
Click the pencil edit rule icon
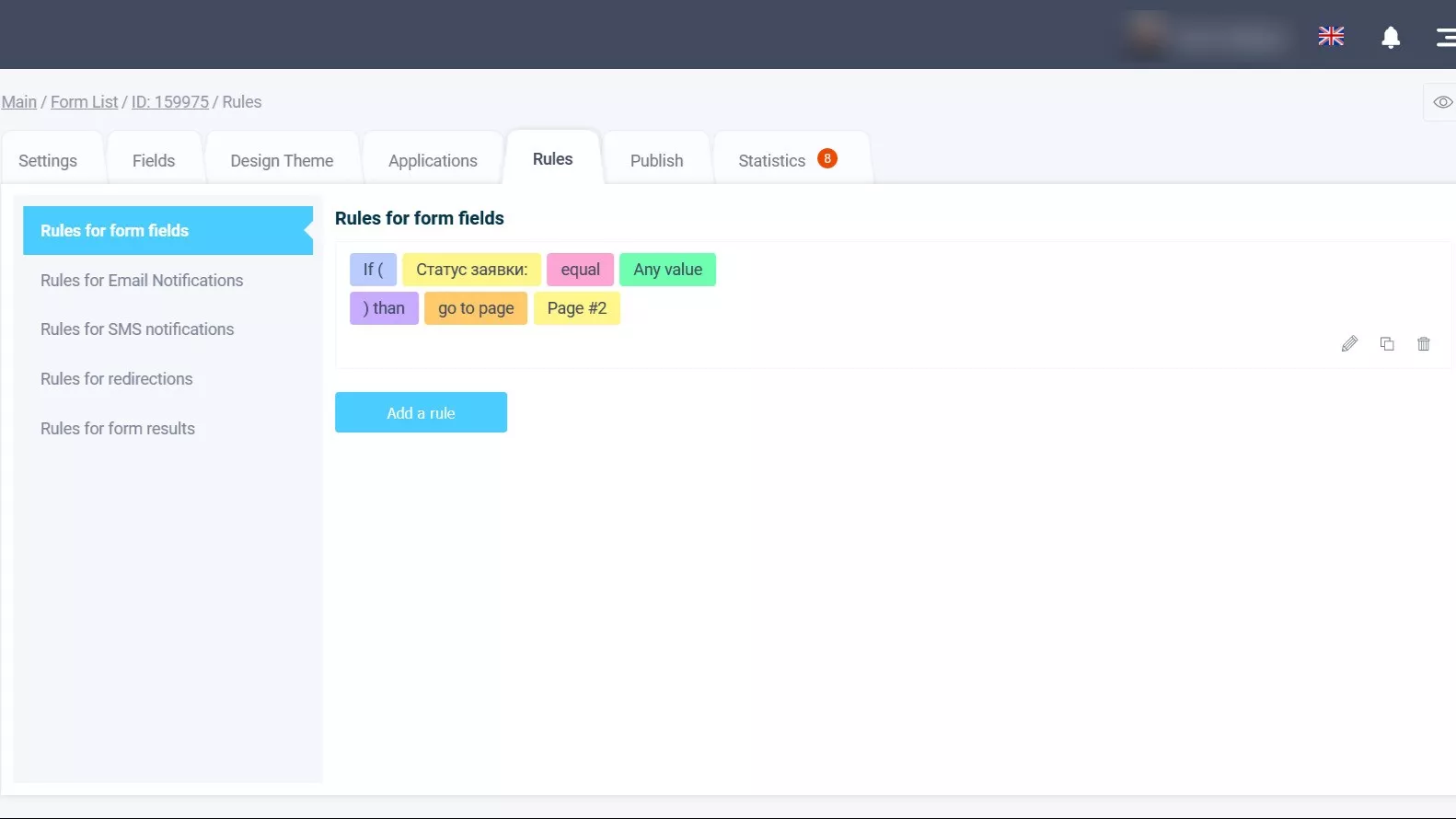coord(1349,344)
